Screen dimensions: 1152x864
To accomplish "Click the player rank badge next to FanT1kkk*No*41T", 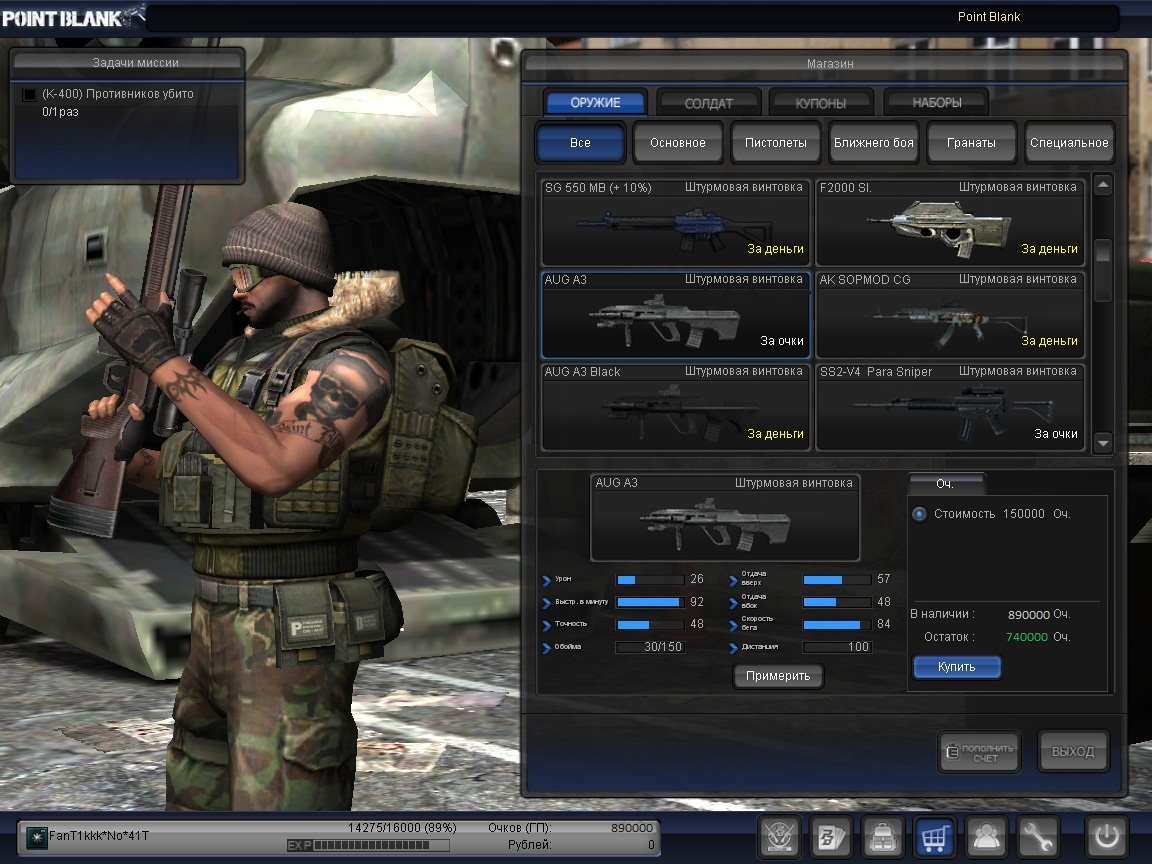I will point(36,837).
